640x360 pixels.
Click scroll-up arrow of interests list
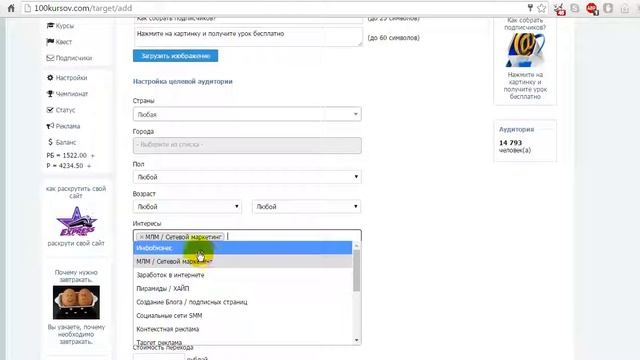(x=356, y=245)
